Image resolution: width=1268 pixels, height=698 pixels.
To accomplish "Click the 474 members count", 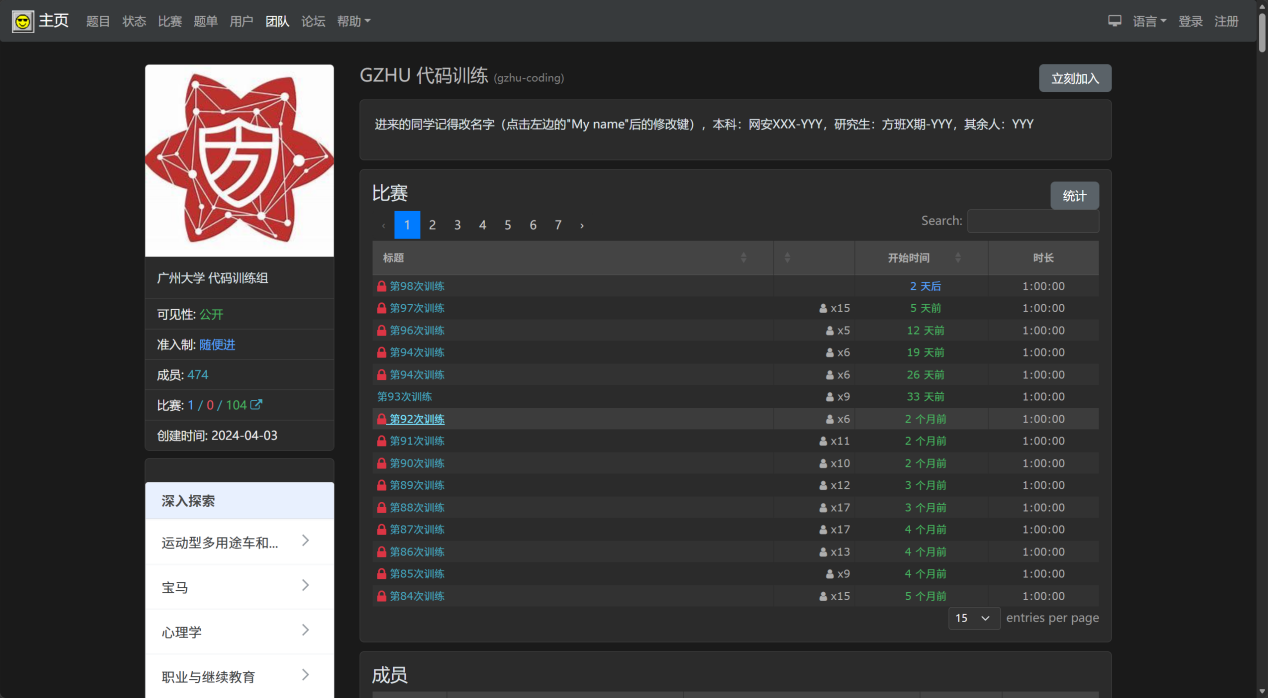I will 198,375.
